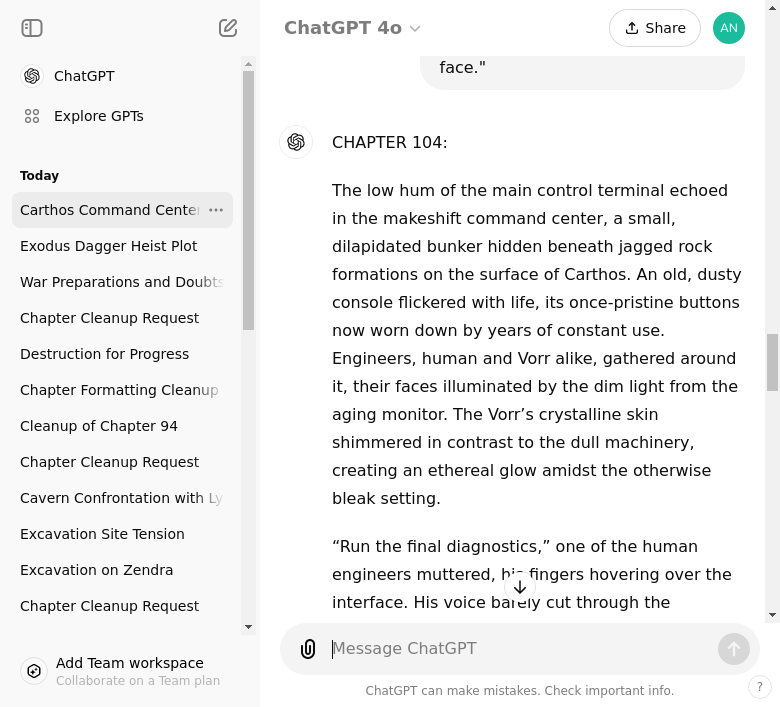
Task: Click the sidebar scroll-down arrow
Action: pos(249,627)
